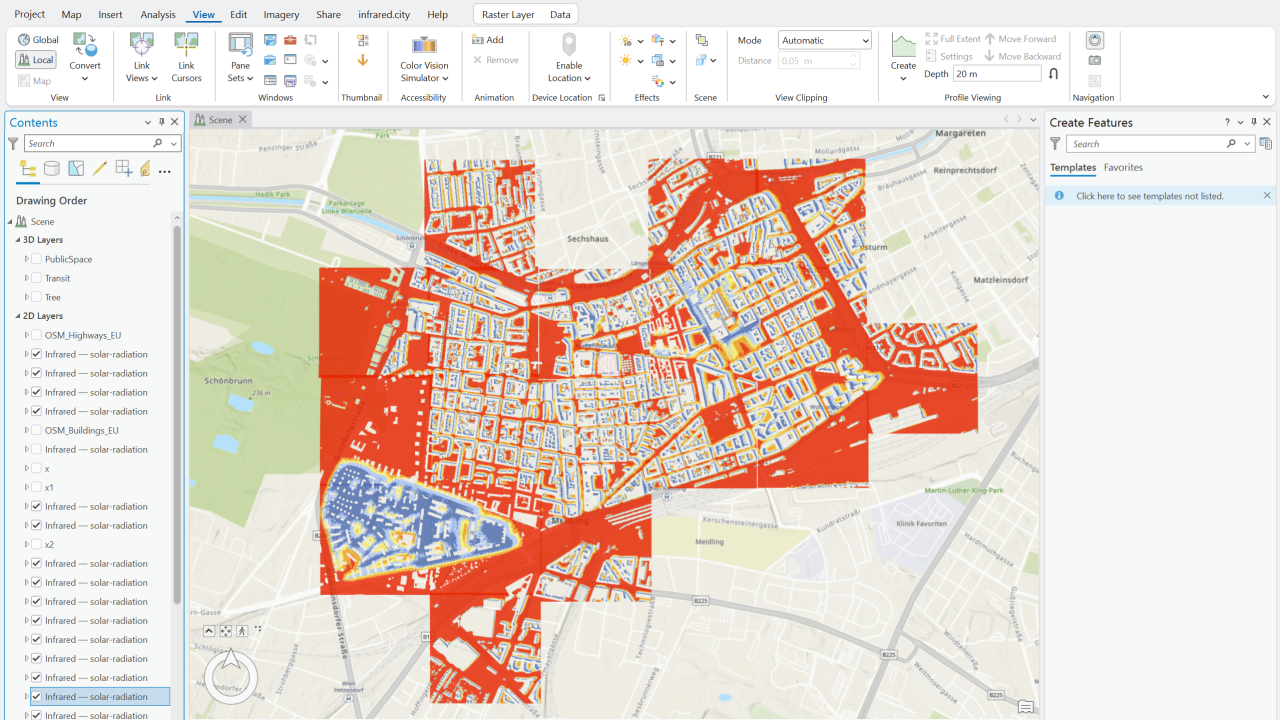
Task: Click the Catalog toolbox icon in the Windows group
Action: coord(290,40)
